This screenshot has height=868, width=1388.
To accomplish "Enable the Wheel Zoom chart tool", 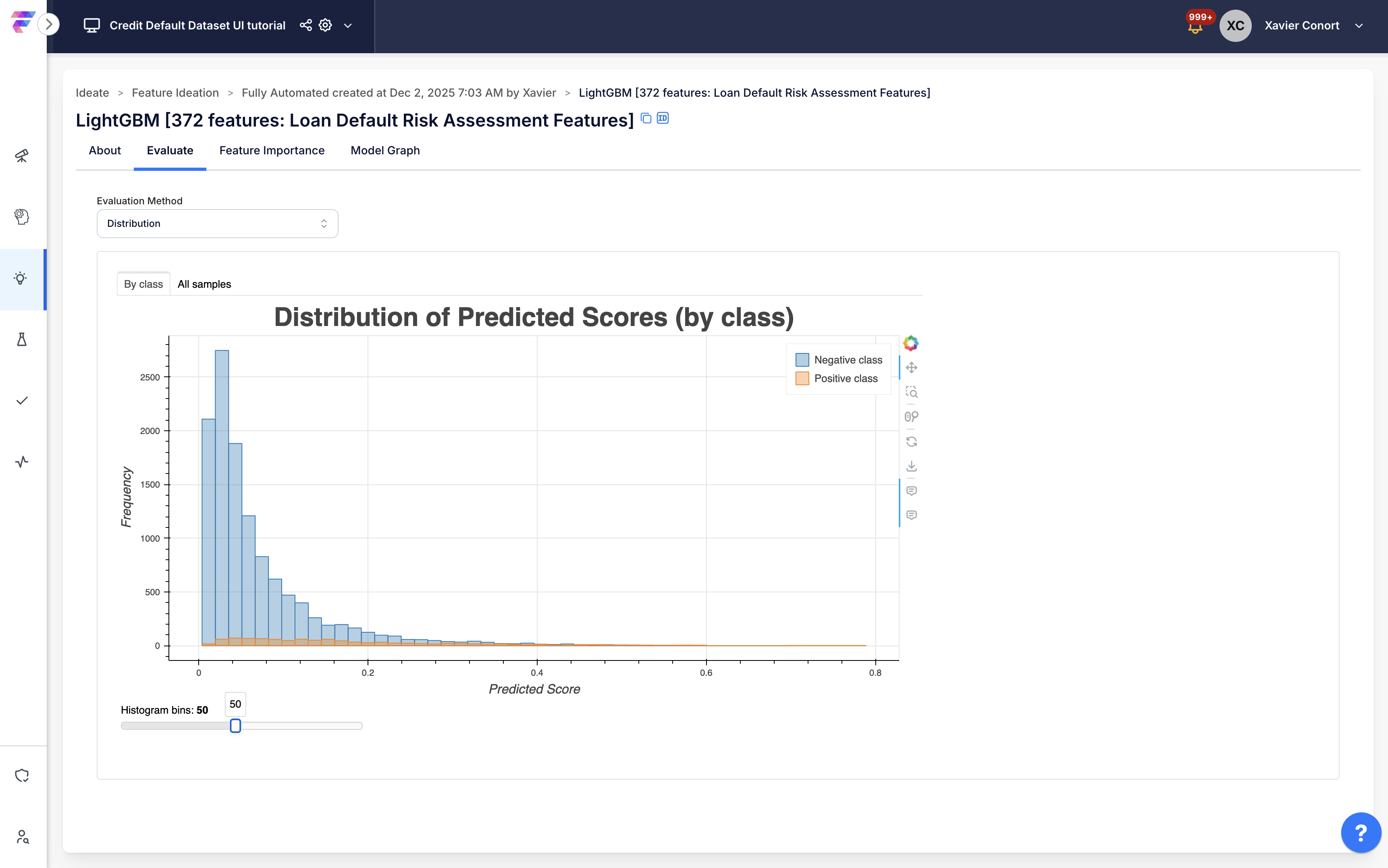I will [x=911, y=417].
